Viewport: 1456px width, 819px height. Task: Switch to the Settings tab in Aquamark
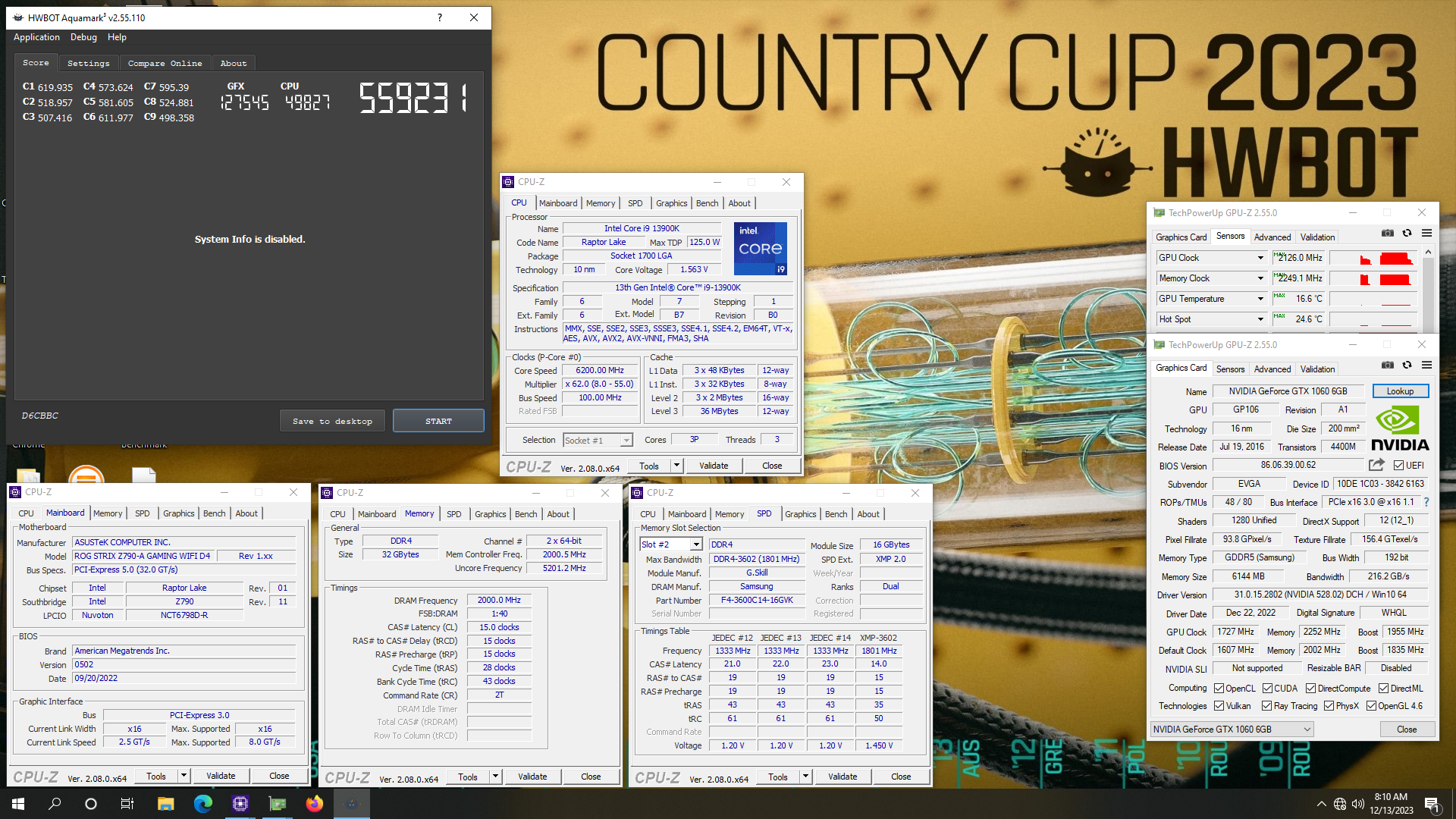pyautogui.click(x=89, y=64)
